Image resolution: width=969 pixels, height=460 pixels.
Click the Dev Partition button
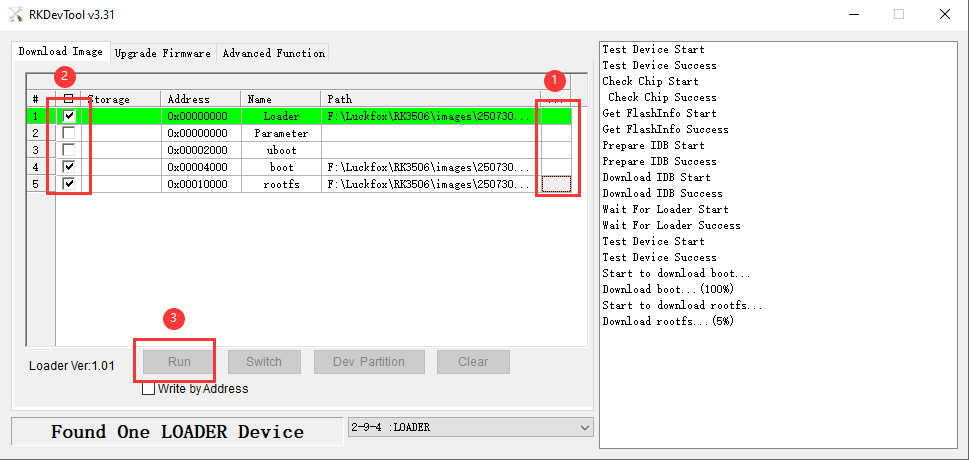point(369,362)
